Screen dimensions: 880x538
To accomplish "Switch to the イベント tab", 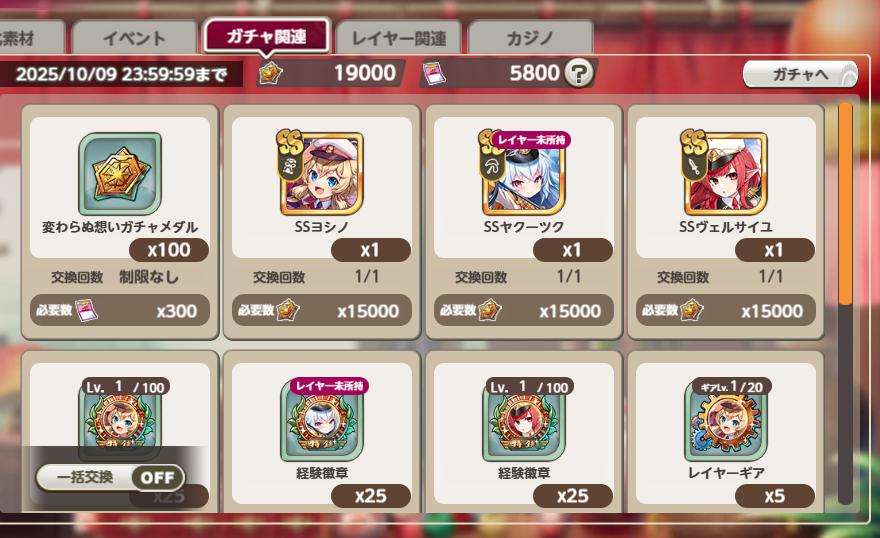I will tap(135, 38).
